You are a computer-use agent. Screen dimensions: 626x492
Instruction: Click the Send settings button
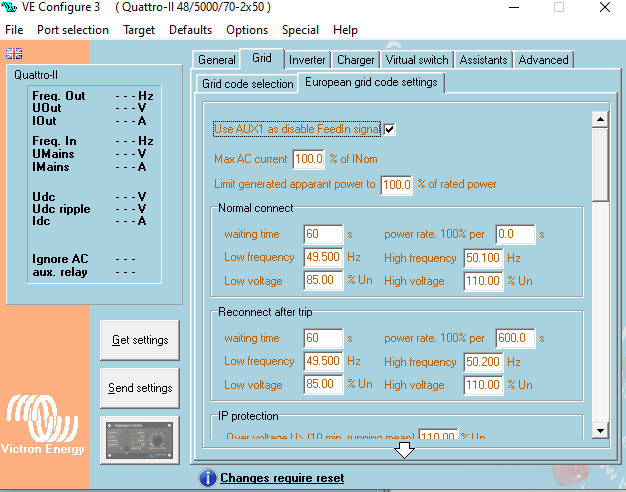click(140, 388)
